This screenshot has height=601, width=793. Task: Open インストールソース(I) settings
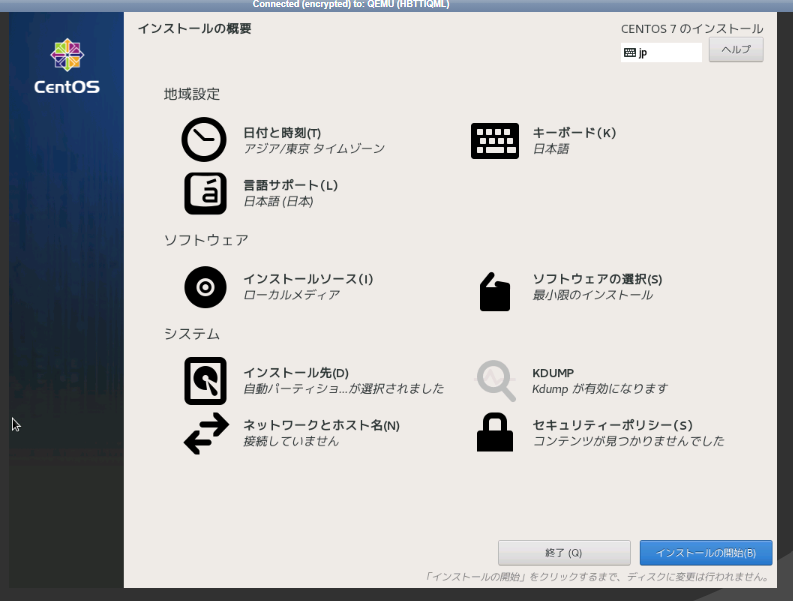(308, 279)
